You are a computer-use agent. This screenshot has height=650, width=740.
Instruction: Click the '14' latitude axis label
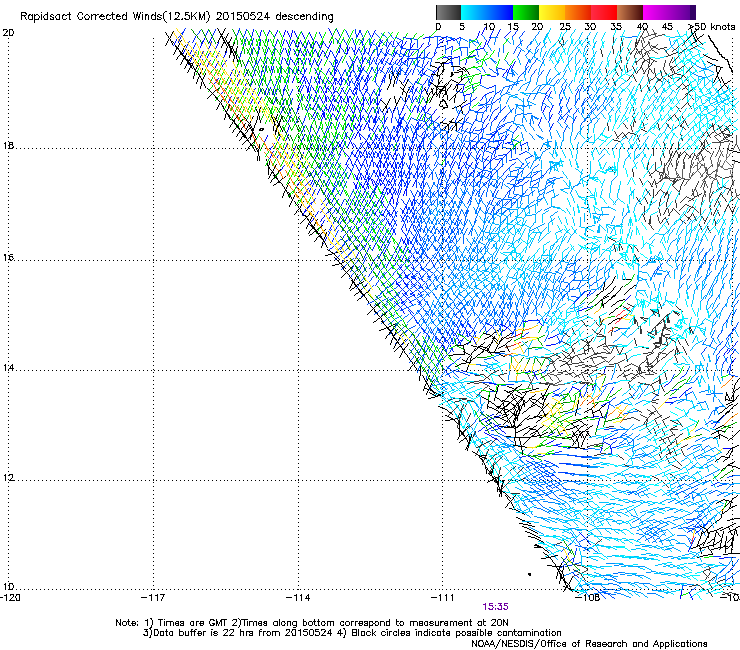(x=8, y=368)
